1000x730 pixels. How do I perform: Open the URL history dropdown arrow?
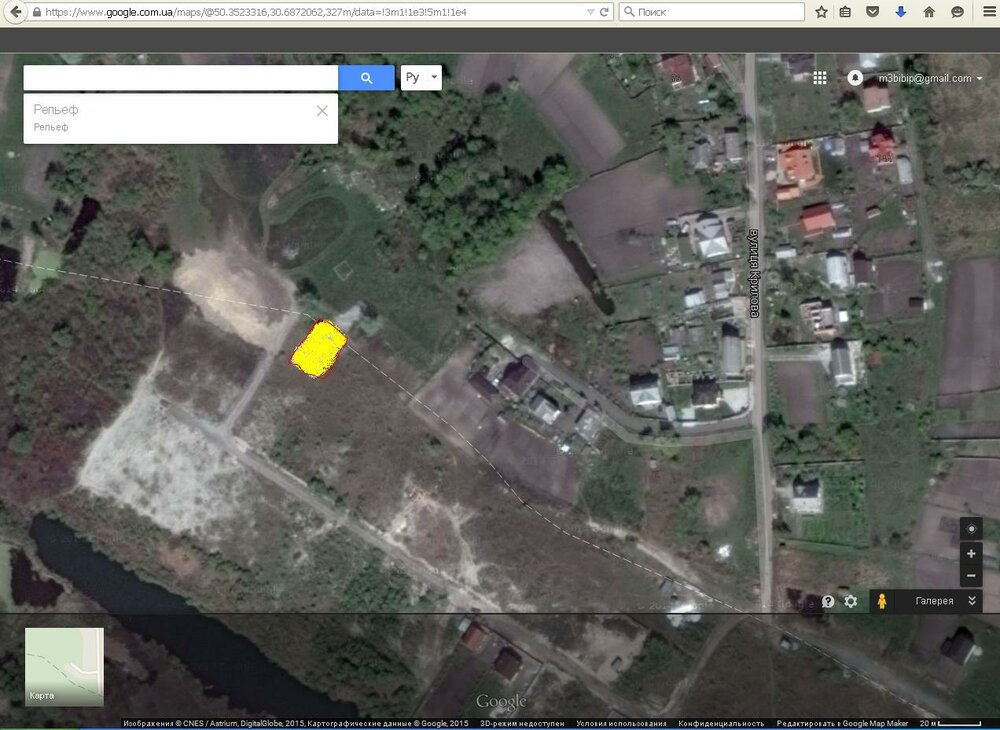point(588,12)
